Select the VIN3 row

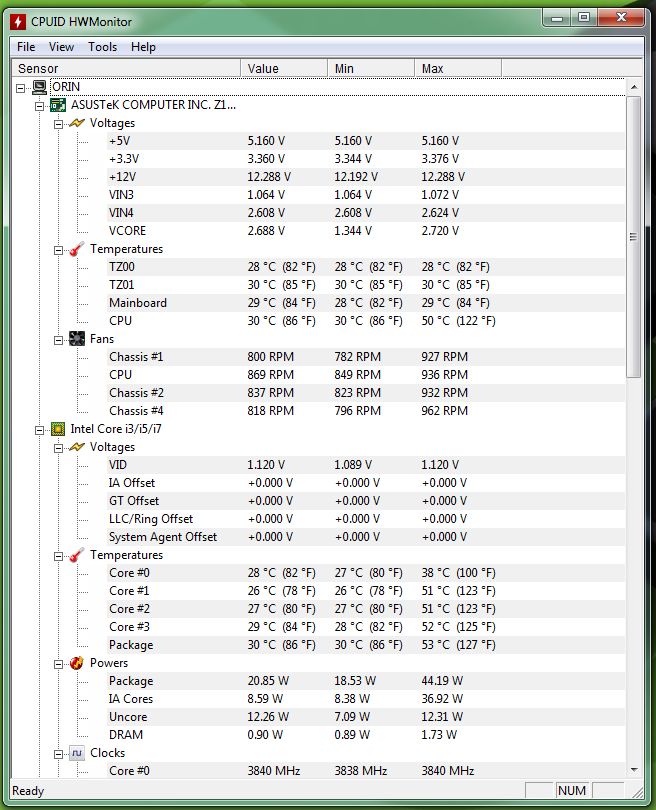tap(366, 195)
